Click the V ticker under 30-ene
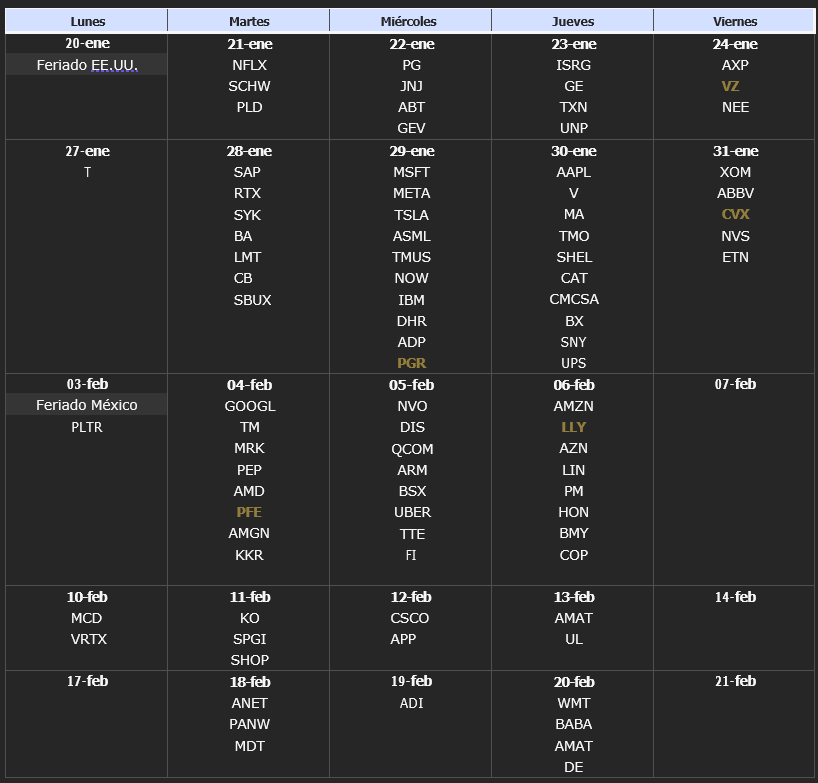Screen dimensions: 818x783 pyautogui.click(x=573, y=193)
